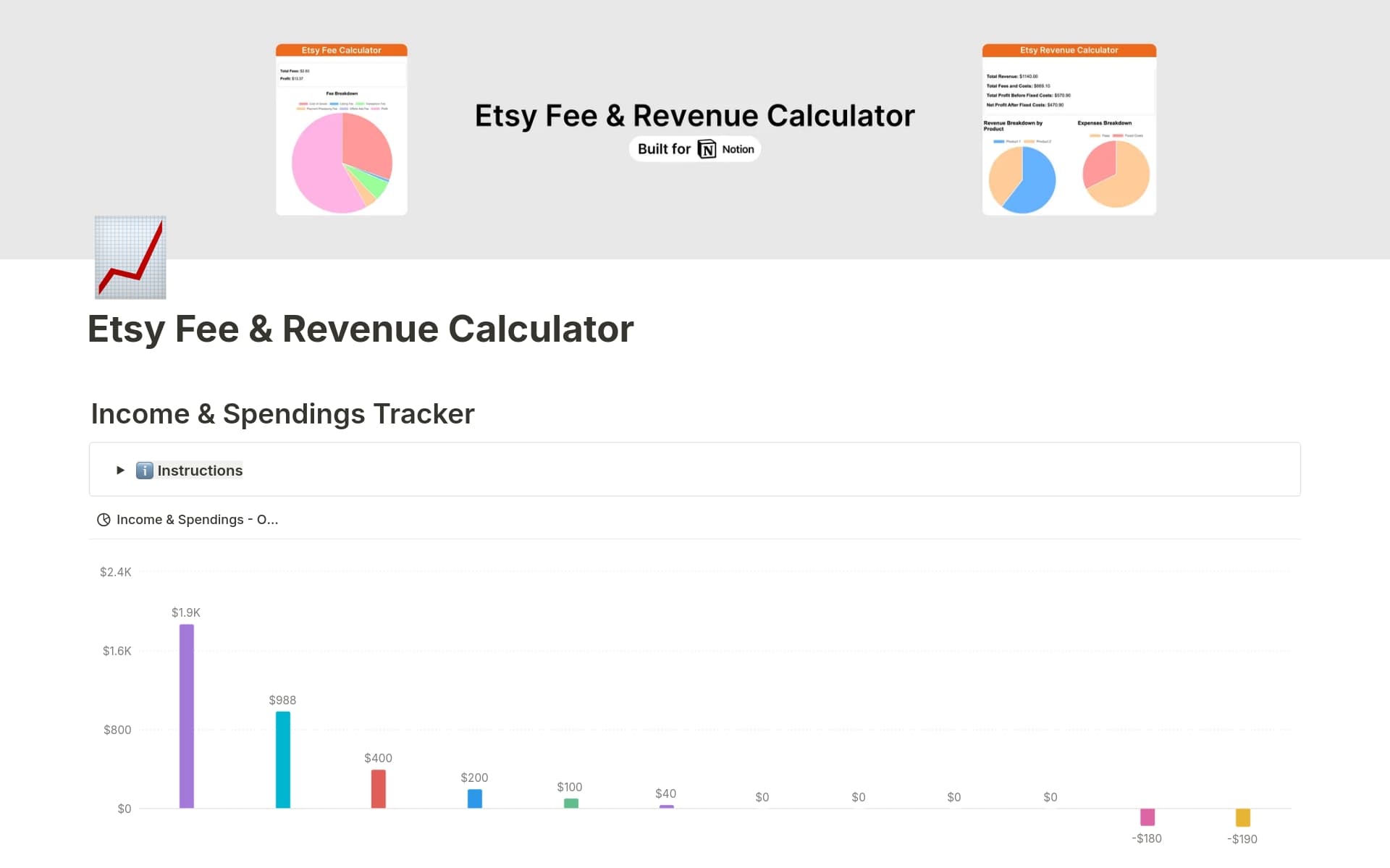
Task: Select the teal $988 bar
Action: [x=283, y=759]
